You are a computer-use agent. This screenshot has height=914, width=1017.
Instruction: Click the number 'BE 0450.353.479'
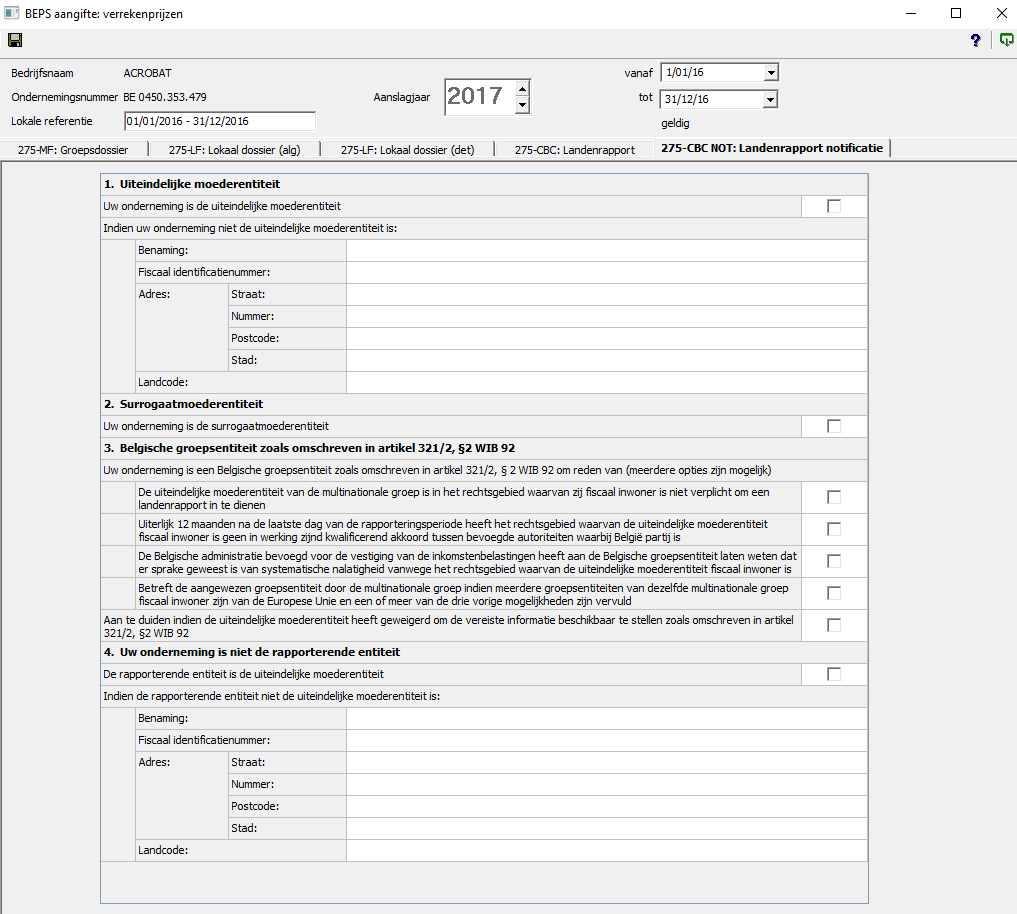tap(165, 97)
